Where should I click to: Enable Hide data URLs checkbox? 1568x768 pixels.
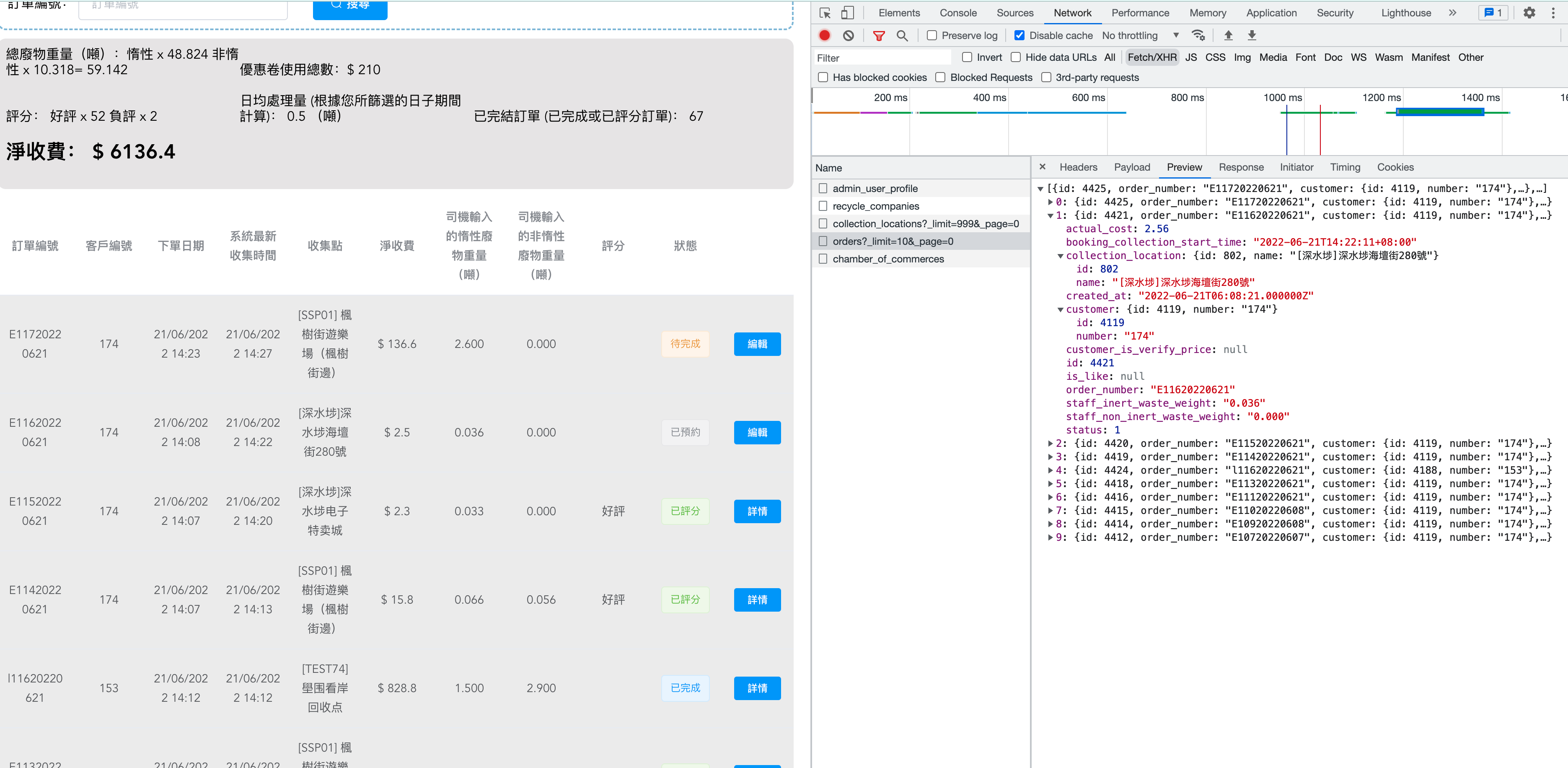1015,57
